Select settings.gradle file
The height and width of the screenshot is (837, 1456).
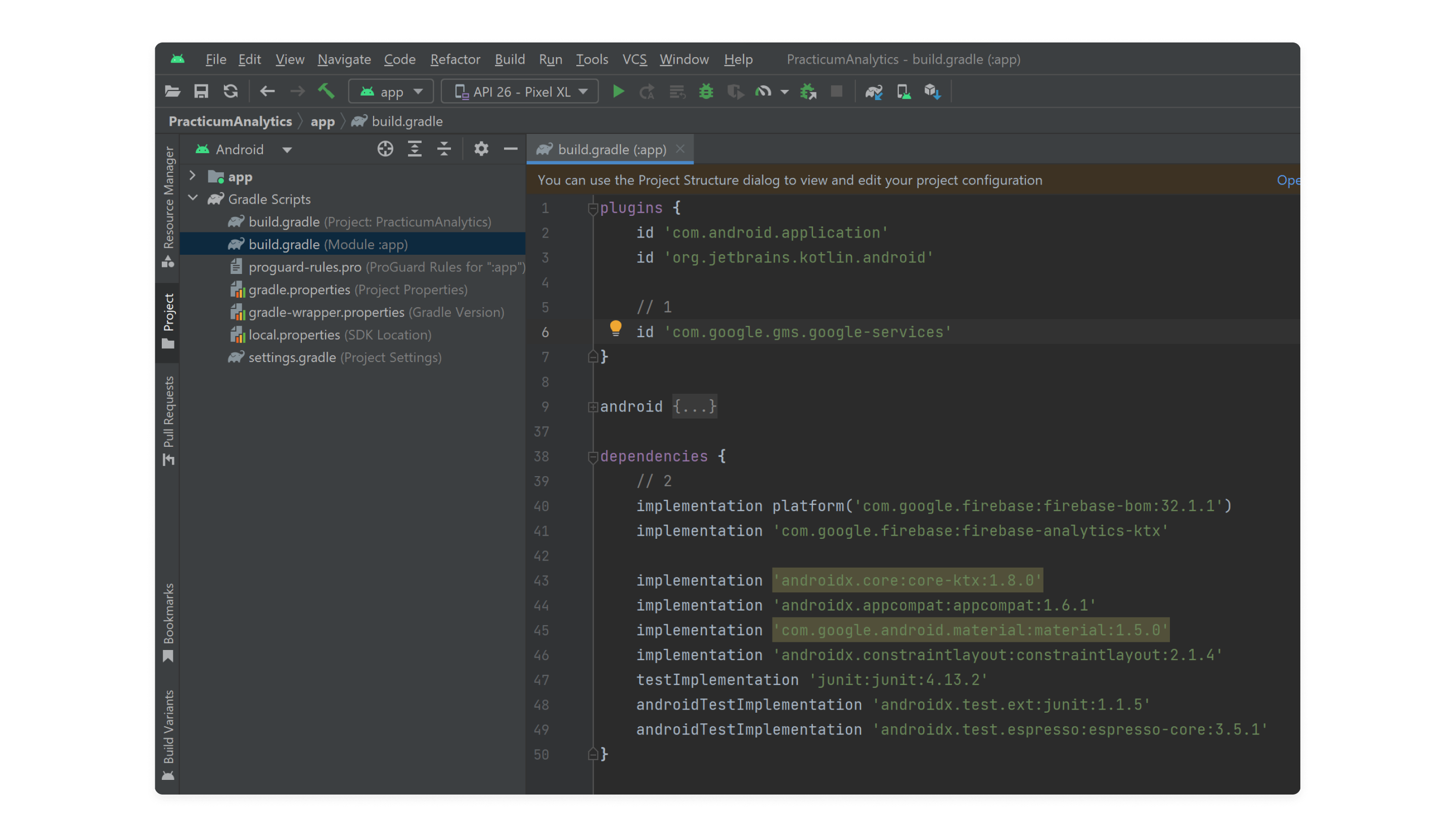pos(352,357)
